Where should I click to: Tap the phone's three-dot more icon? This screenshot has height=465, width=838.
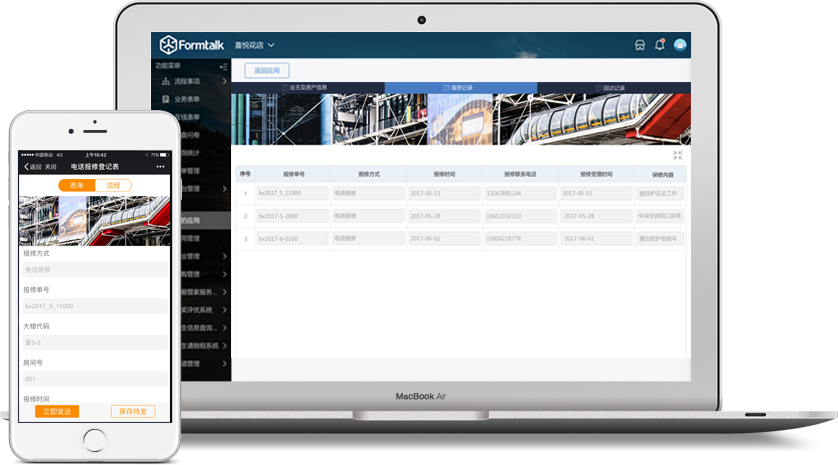point(160,167)
